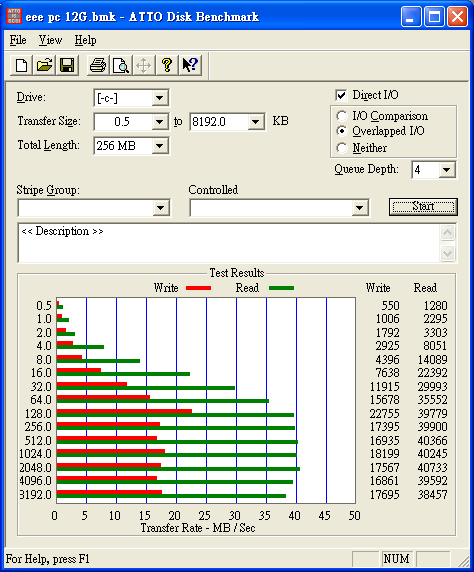Open the View menu
The image size is (474, 572).
(x=50, y=40)
